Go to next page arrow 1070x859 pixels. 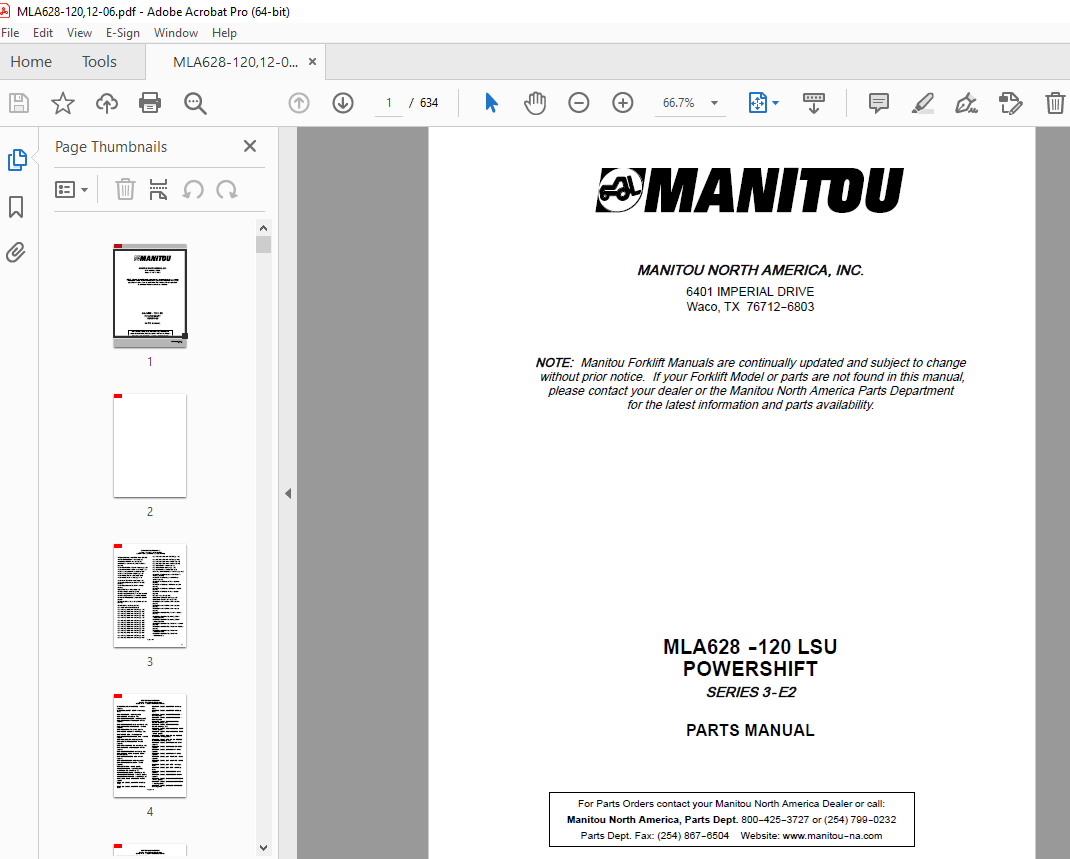pyautogui.click(x=343, y=103)
